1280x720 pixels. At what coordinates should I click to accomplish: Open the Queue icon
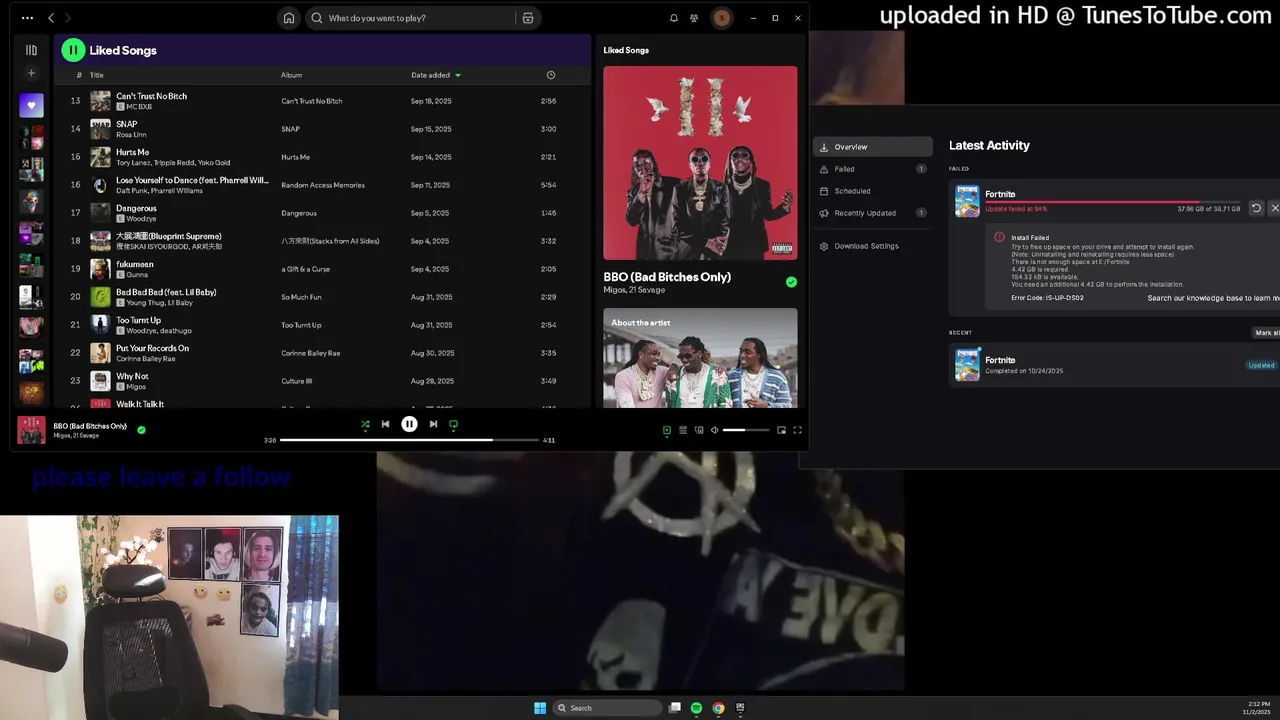coord(683,430)
